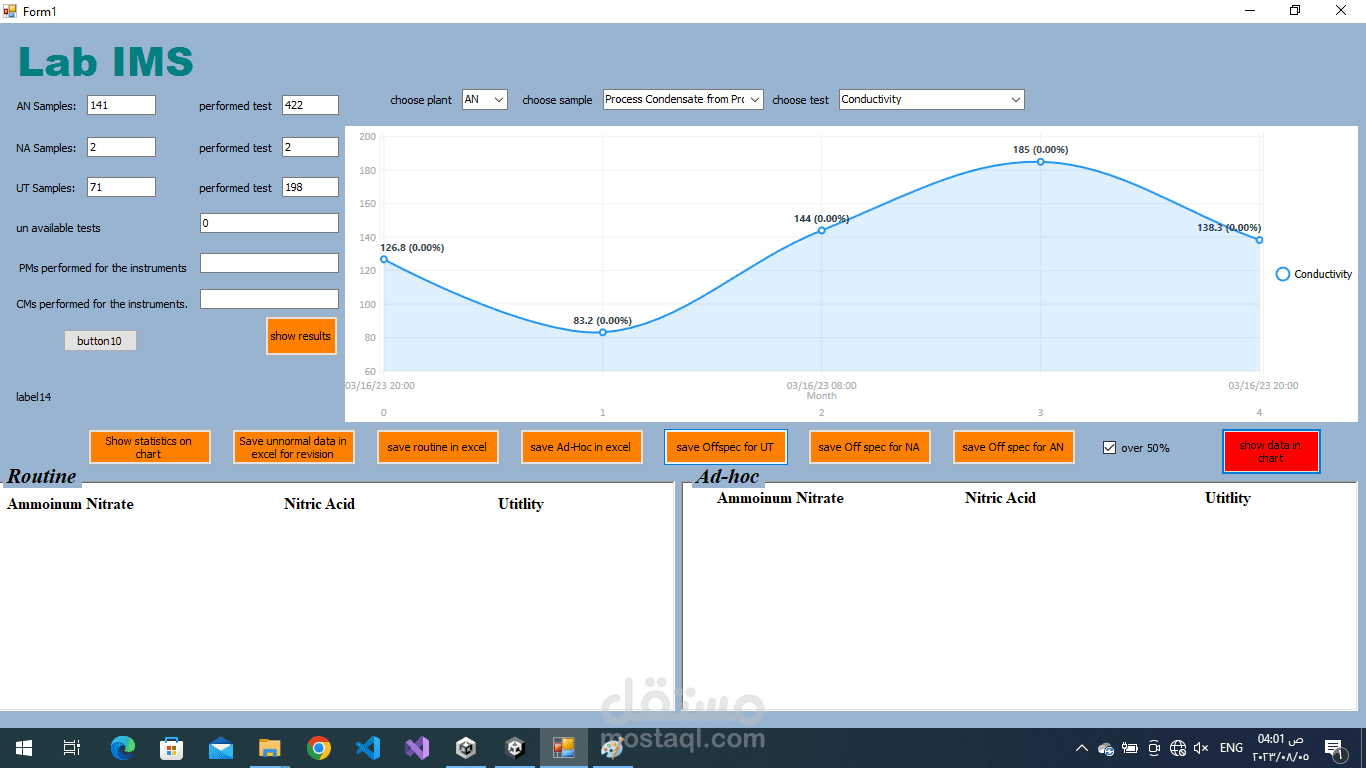Click the red show data in chart button
Image resolution: width=1366 pixels, height=768 pixels.
coord(1271,451)
